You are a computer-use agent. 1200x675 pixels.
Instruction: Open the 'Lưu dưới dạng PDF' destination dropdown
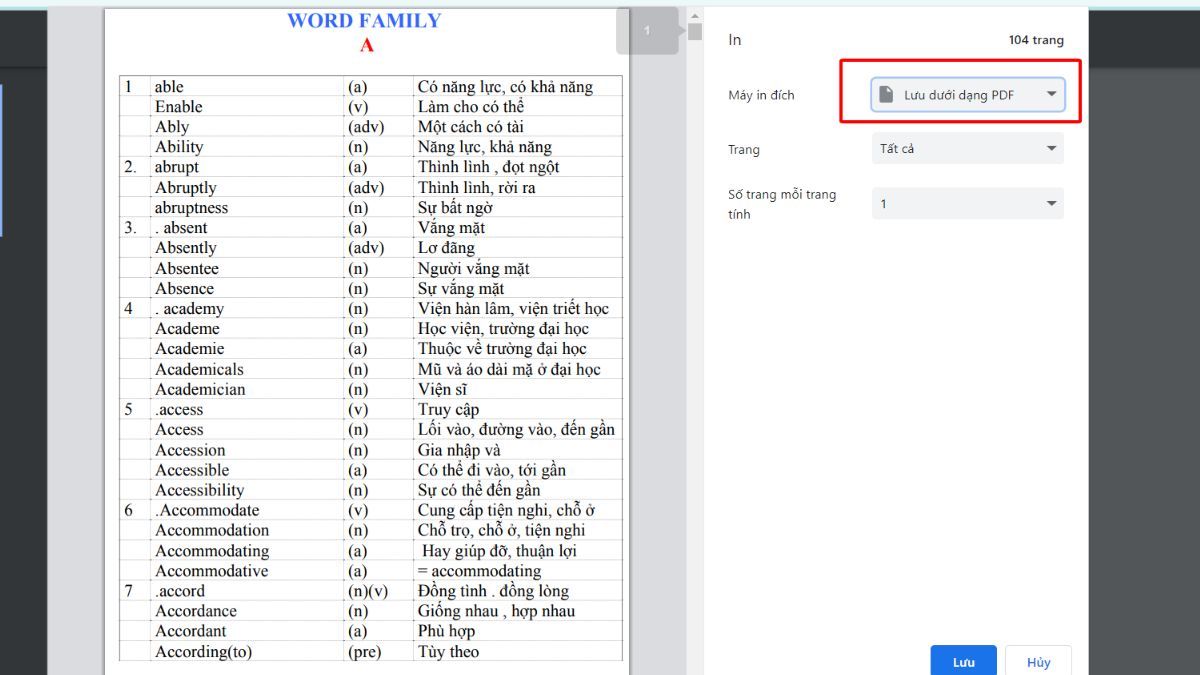tap(967, 95)
